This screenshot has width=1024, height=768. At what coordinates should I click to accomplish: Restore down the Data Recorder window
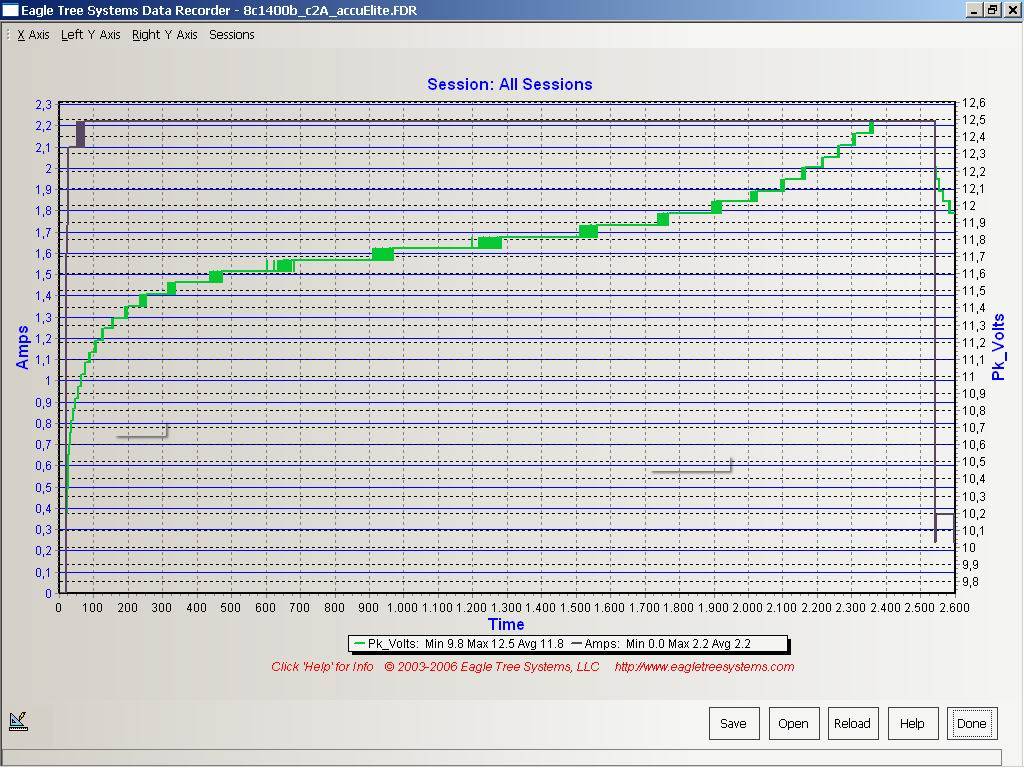click(x=992, y=10)
